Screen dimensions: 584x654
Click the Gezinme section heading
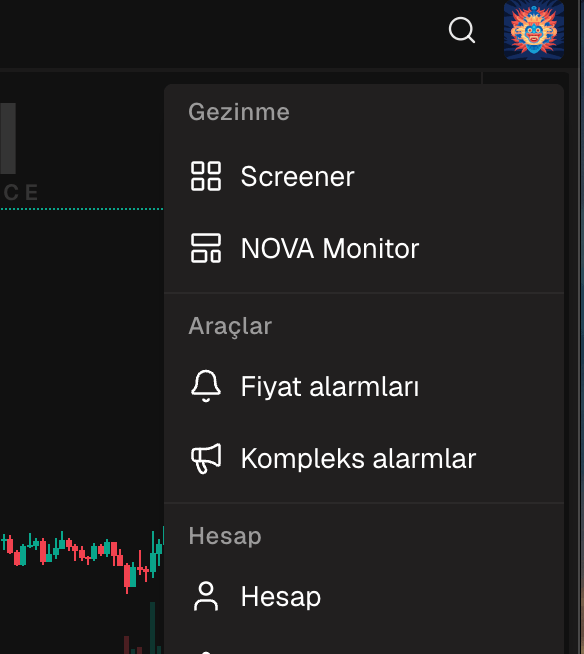pos(239,112)
